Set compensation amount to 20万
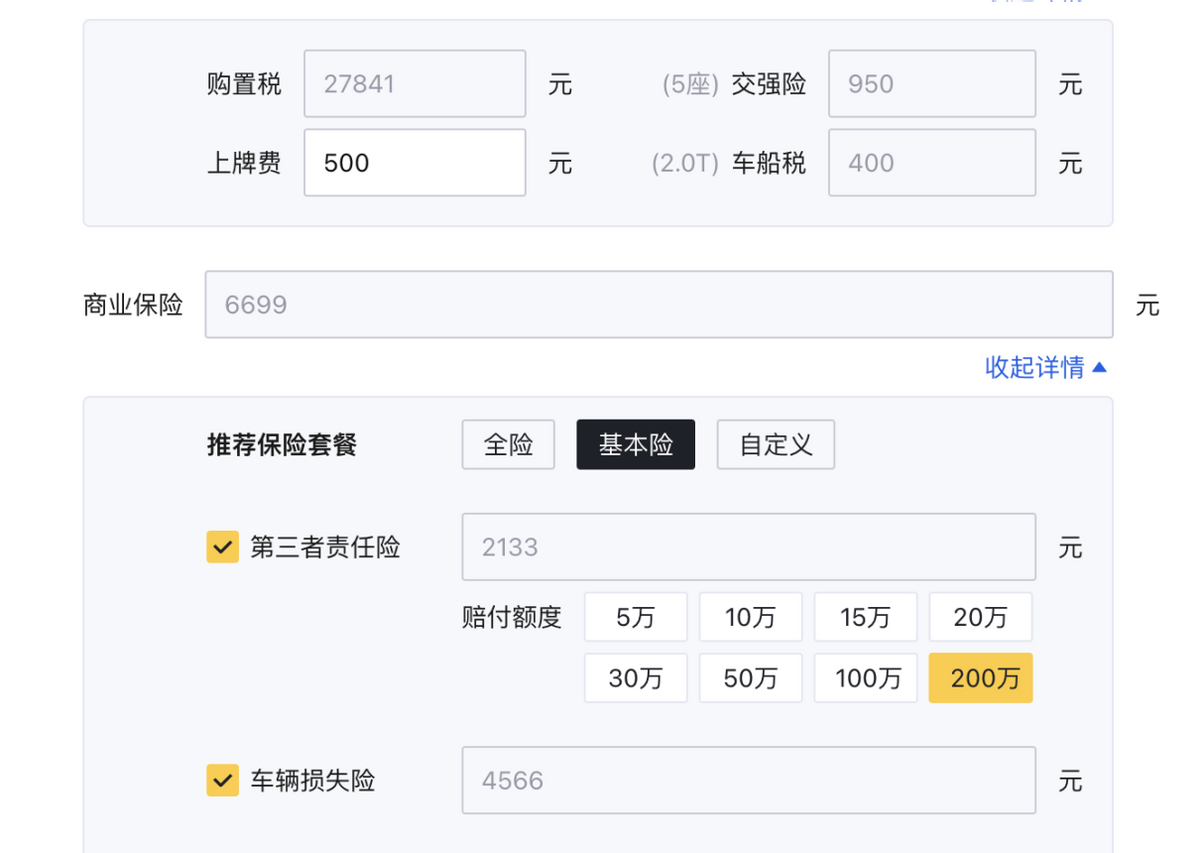This screenshot has width=1200, height=853. (980, 618)
